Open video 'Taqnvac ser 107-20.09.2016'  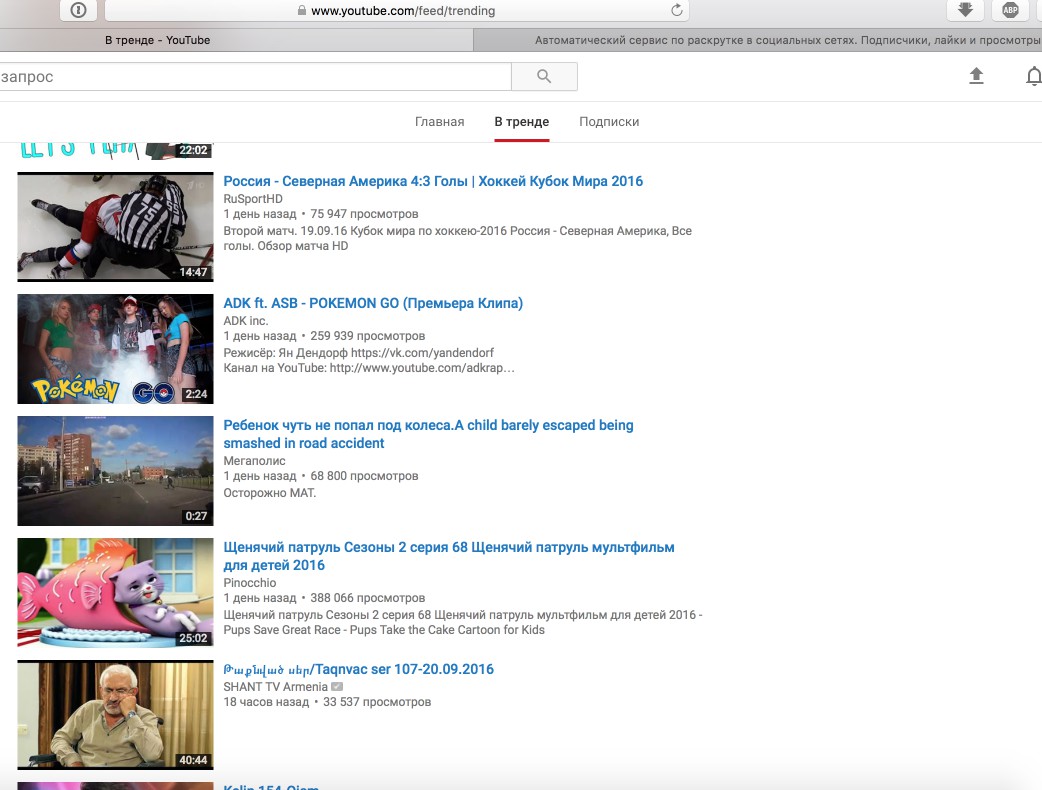coord(358,669)
